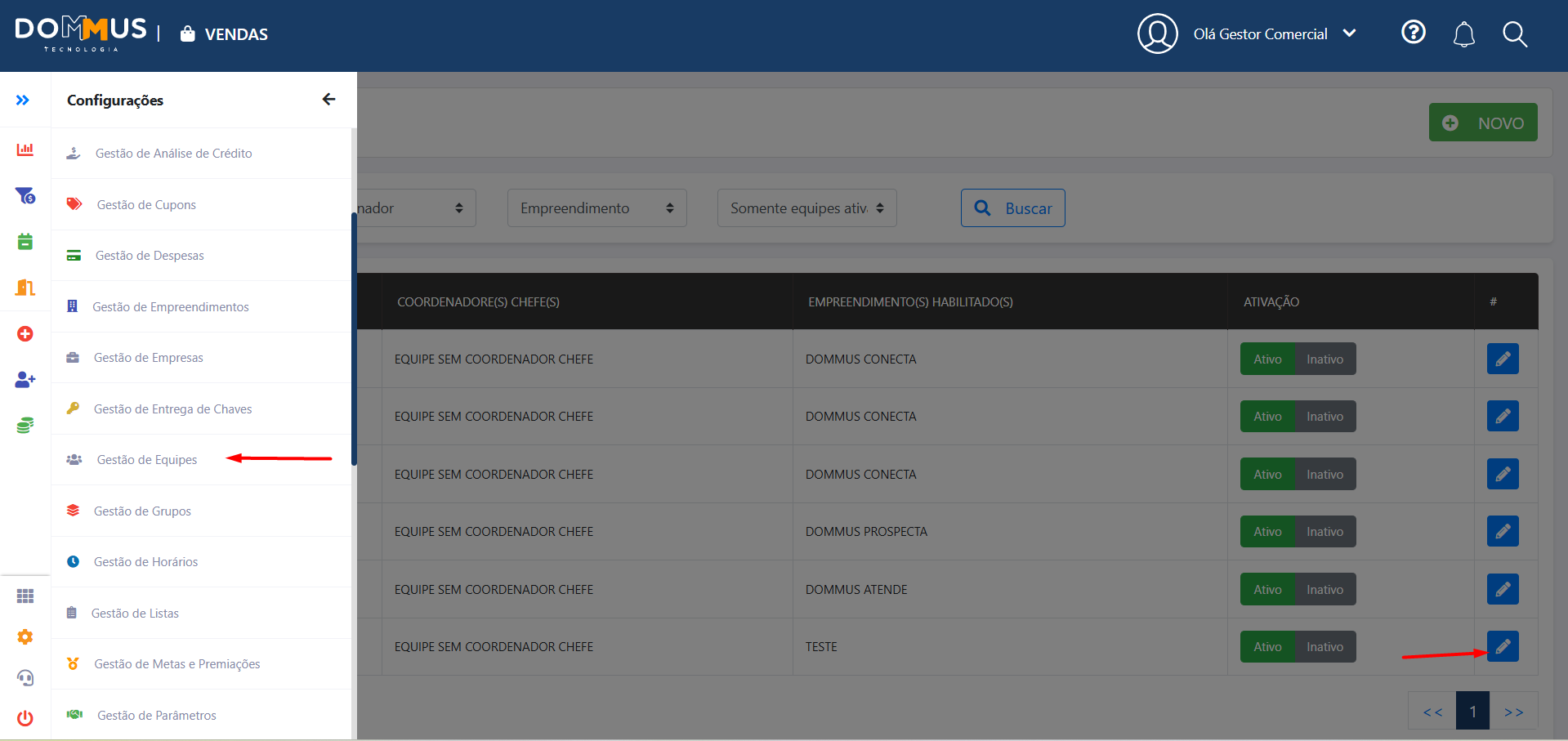
Task: Open the Empreendimento dropdown
Action: (597, 208)
